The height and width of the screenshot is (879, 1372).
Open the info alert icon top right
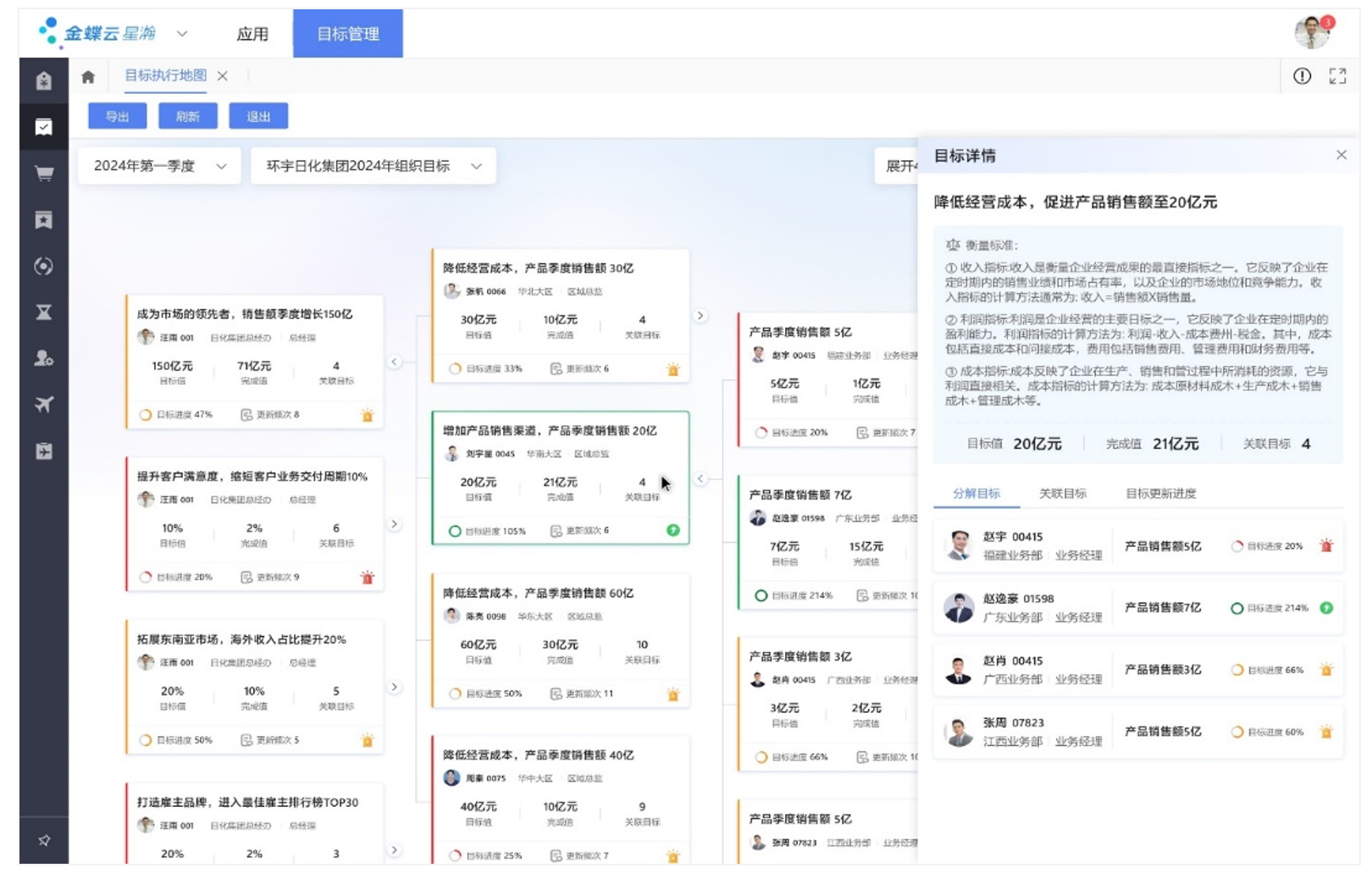(x=1302, y=76)
